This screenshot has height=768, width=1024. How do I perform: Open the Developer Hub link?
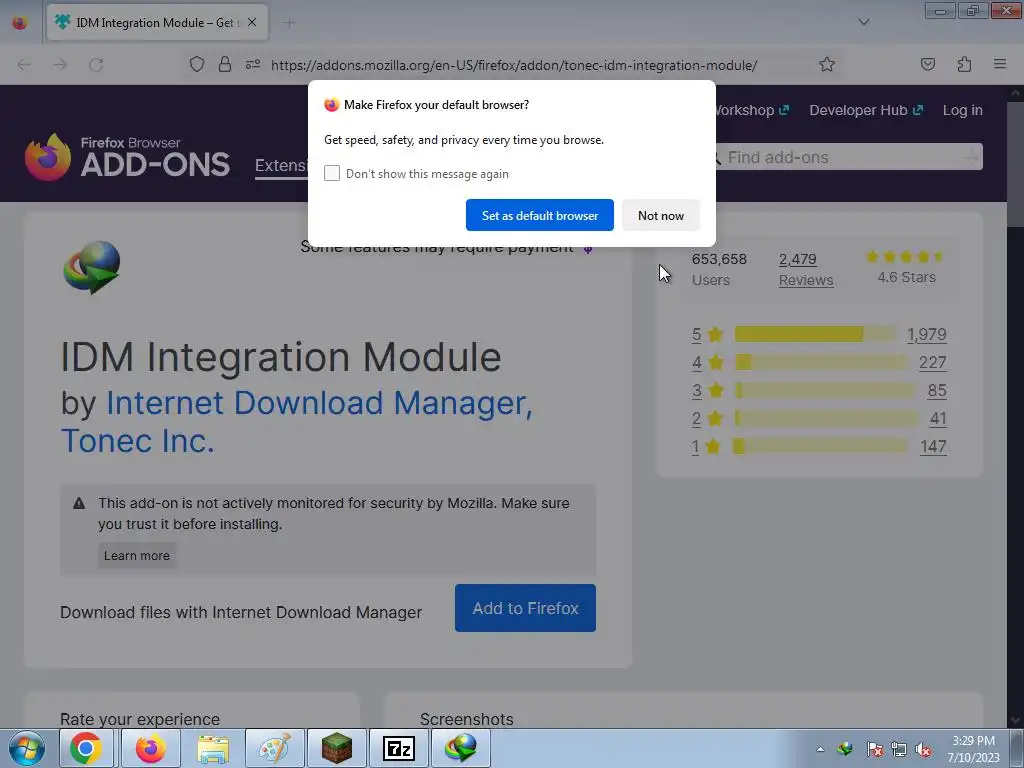[x=865, y=110]
